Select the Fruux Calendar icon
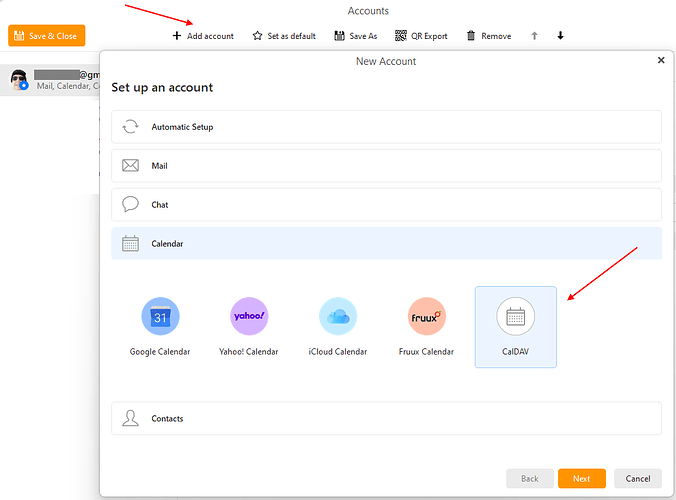The image size is (676, 500). (x=427, y=317)
